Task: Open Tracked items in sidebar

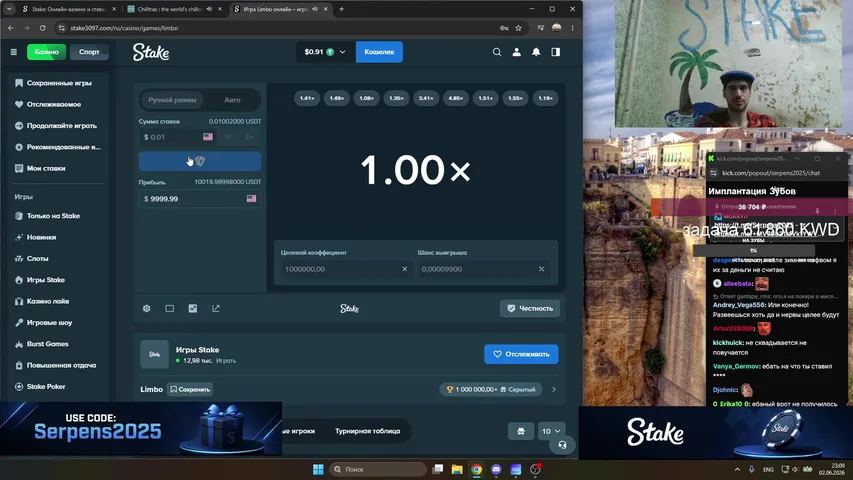Action: [x=54, y=104]
